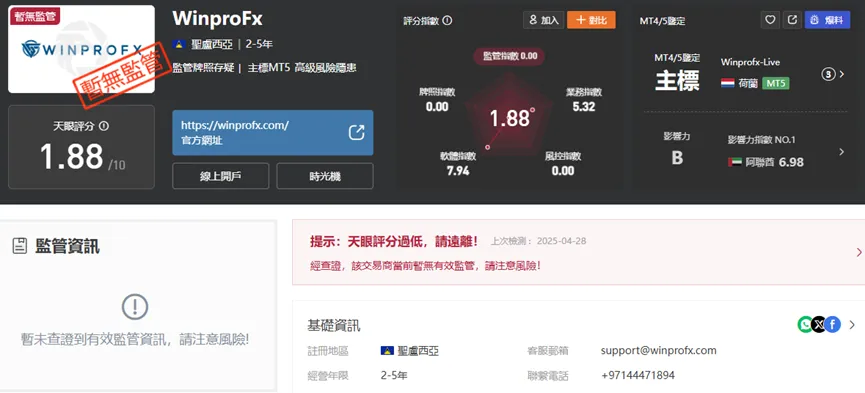Open the X social media icon
865x393 pixels.
tap(819, 325)
